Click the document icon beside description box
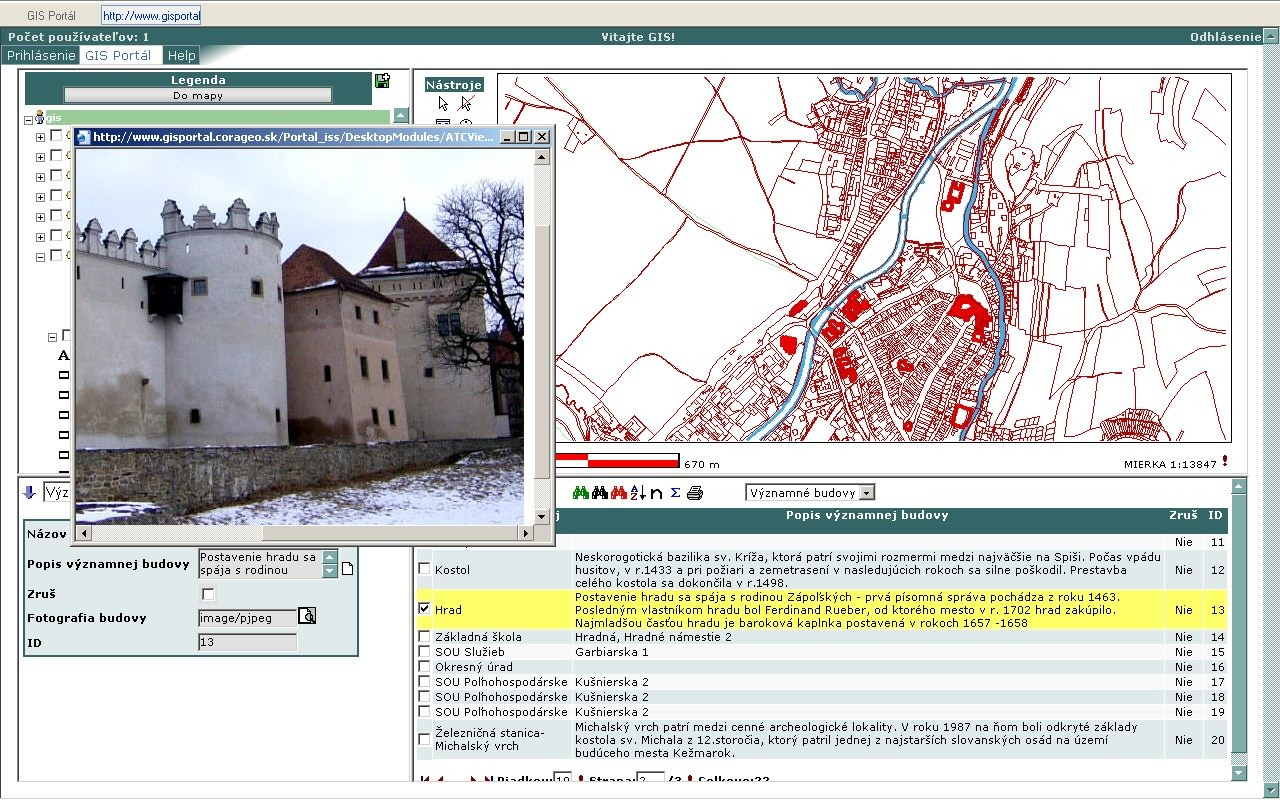The width and height of the screenshot is (1280, 800). [348, 570]
